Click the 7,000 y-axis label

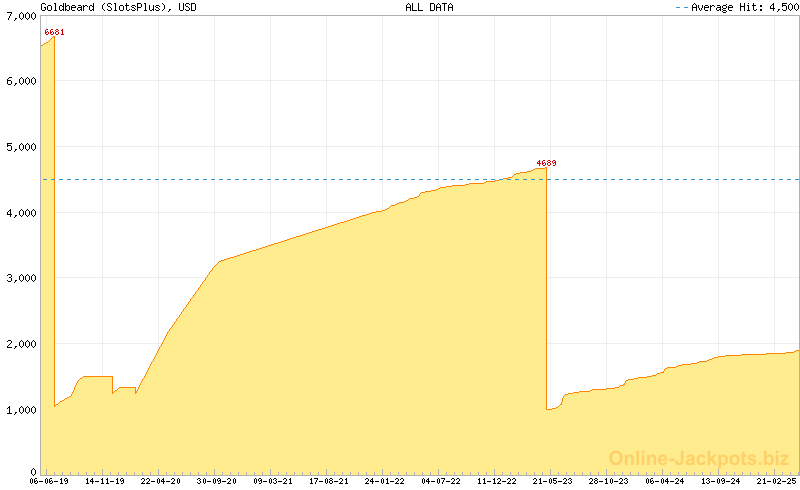[19, 16]
